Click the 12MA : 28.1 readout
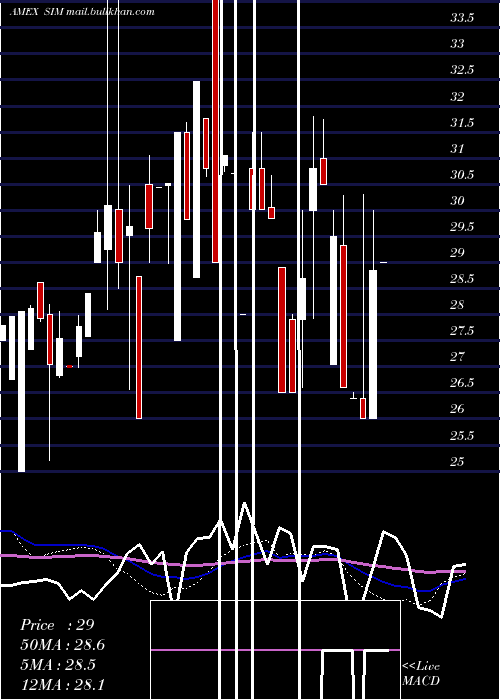This screenshot has height=700, width=500. (x=62, y=684)
